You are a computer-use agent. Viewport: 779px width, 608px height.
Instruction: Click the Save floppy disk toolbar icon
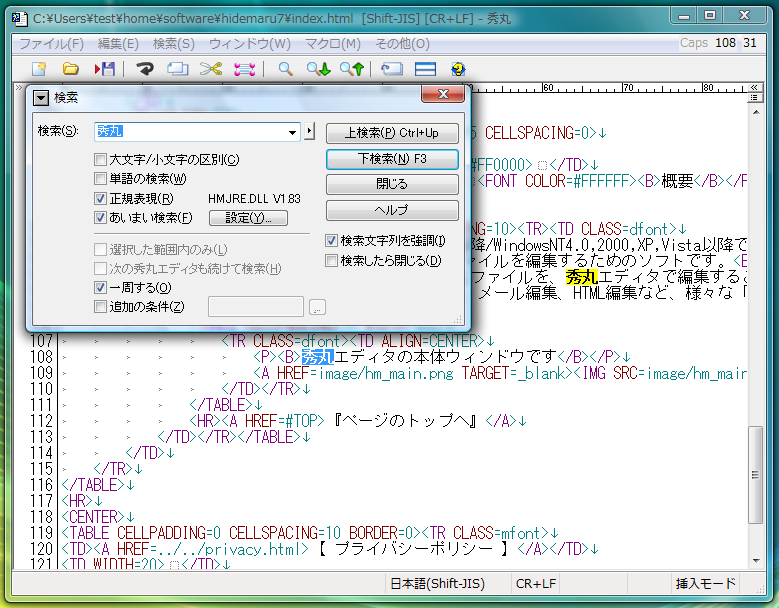[x=105, y=69]
